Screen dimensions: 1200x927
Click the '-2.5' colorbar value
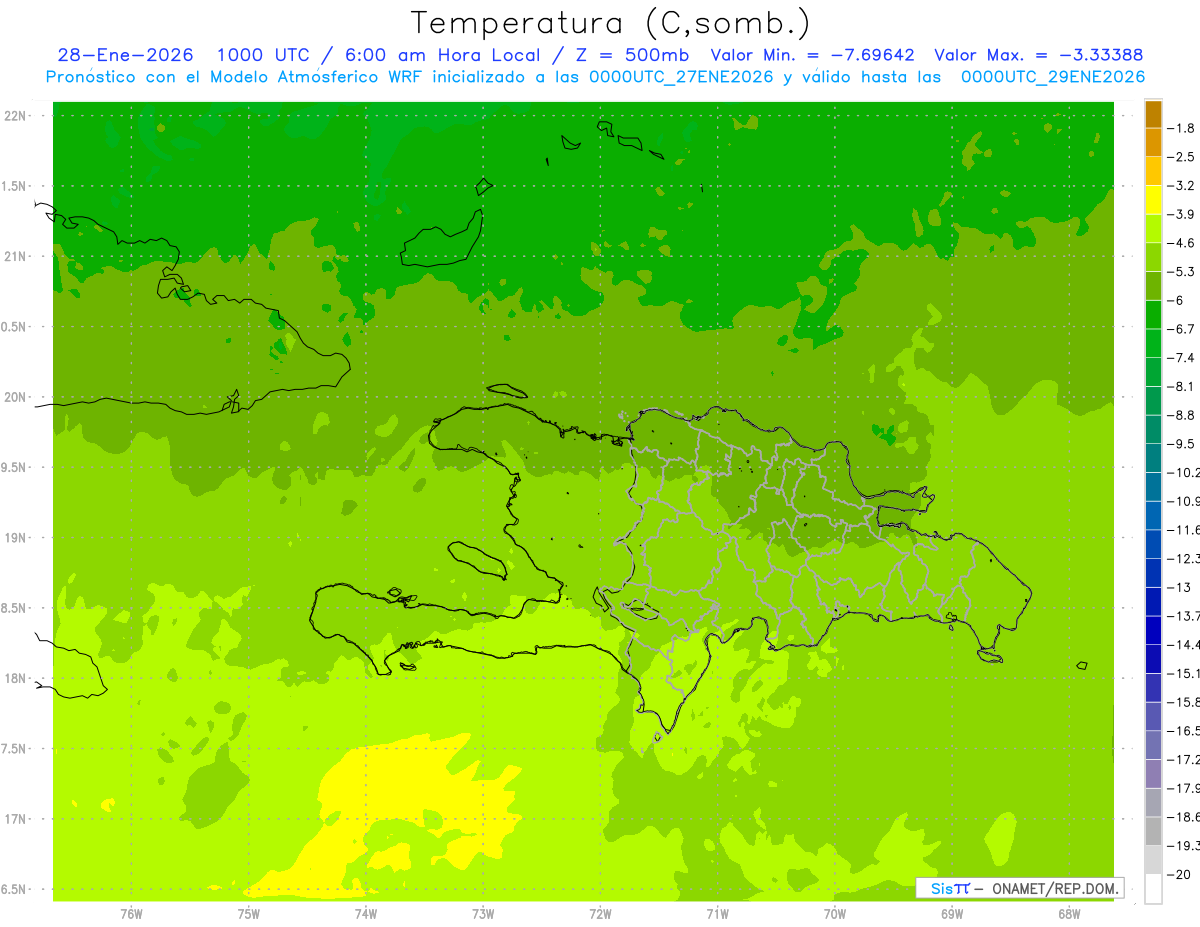tap(1181, 157)
